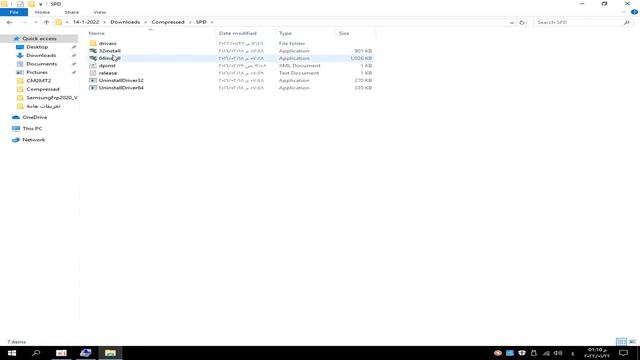Open CM2MT2 folder in navigation pane
The image size is (640, 360).
pos(39,81)
